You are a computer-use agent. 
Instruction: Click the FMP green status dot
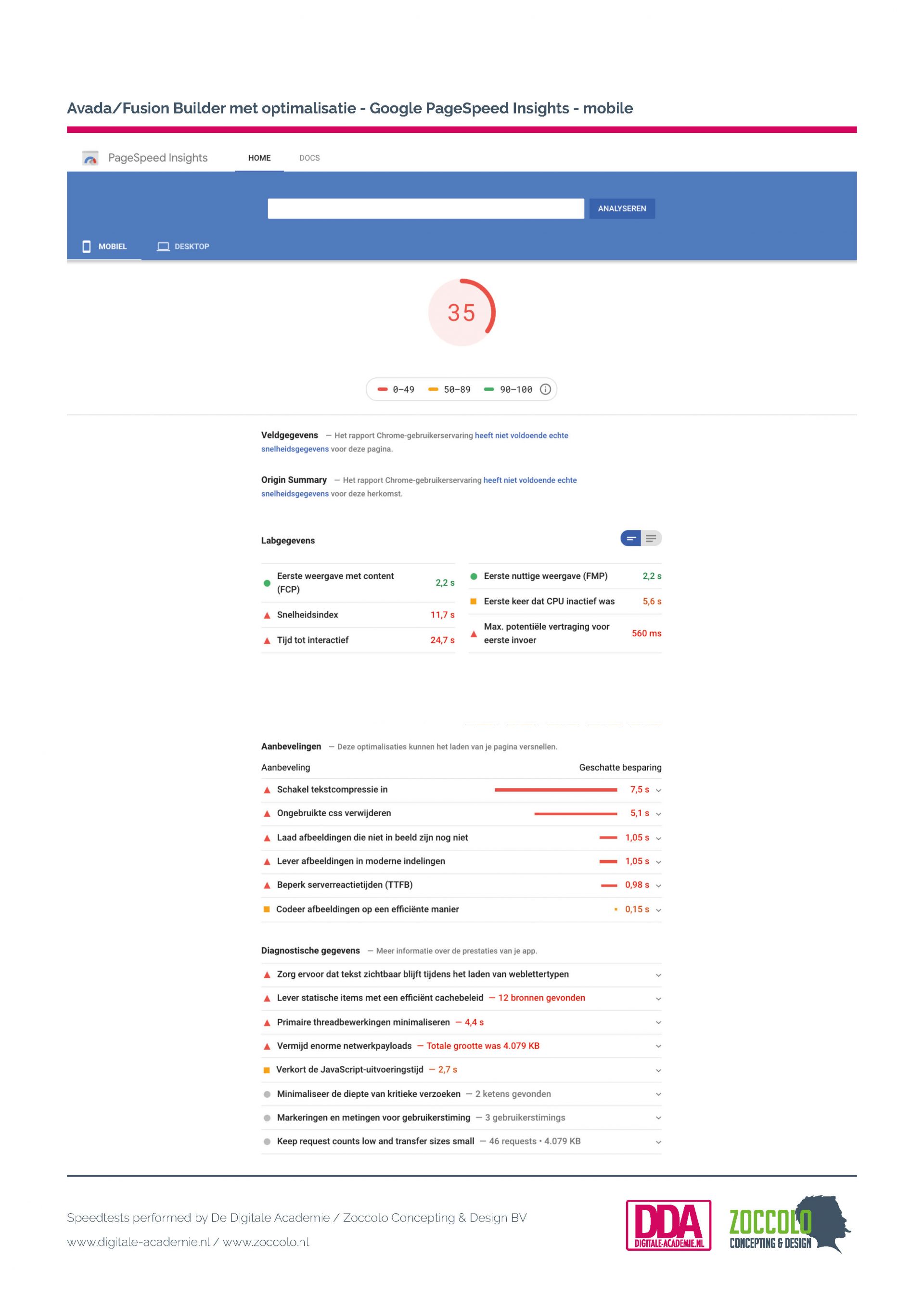(474, 577)
